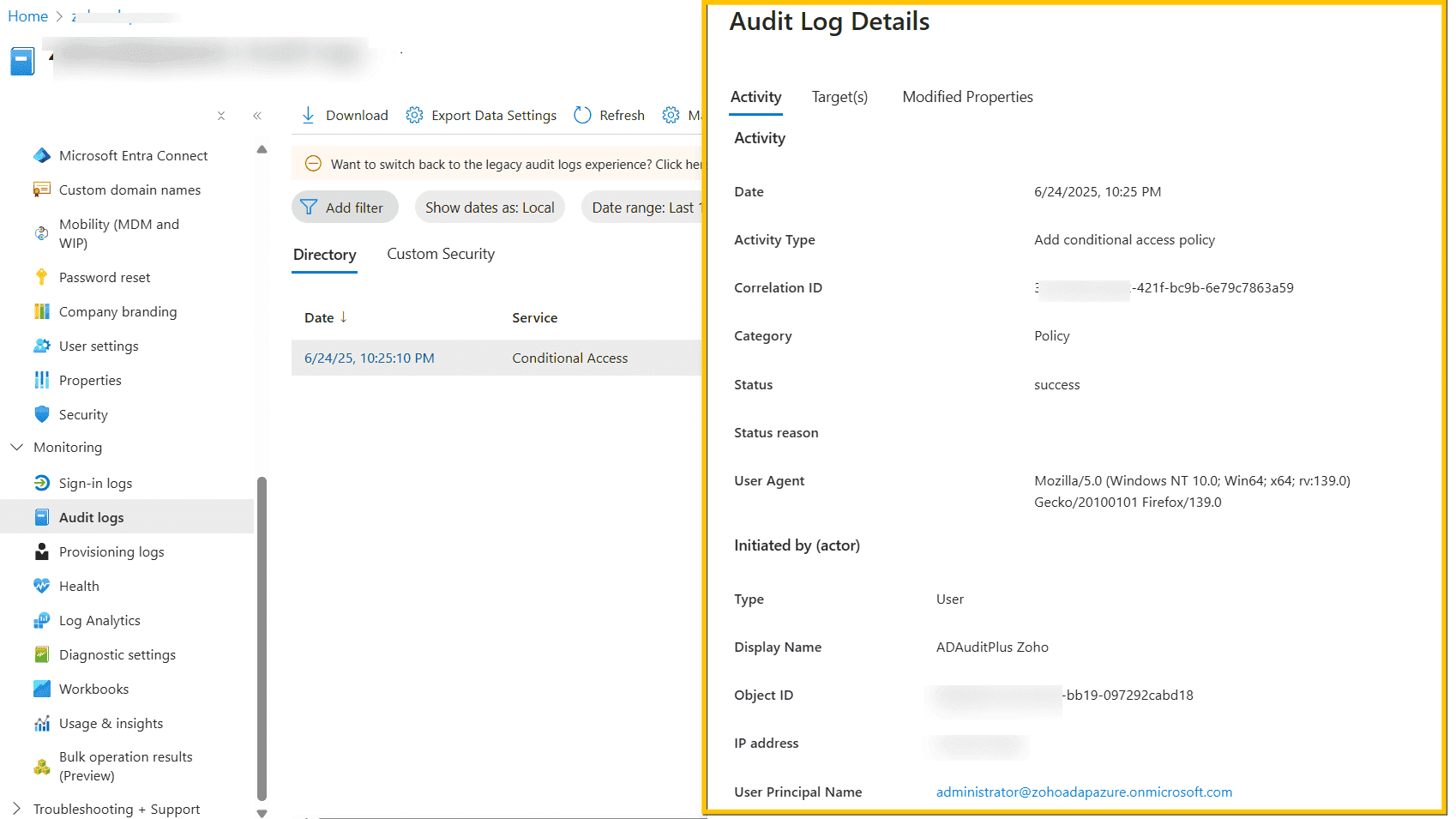Open Provisioning logs from the sidebar
Image resolution: width=1456 pixels, height=819 pixels.
pyautogui.click(x=111, y=551)
